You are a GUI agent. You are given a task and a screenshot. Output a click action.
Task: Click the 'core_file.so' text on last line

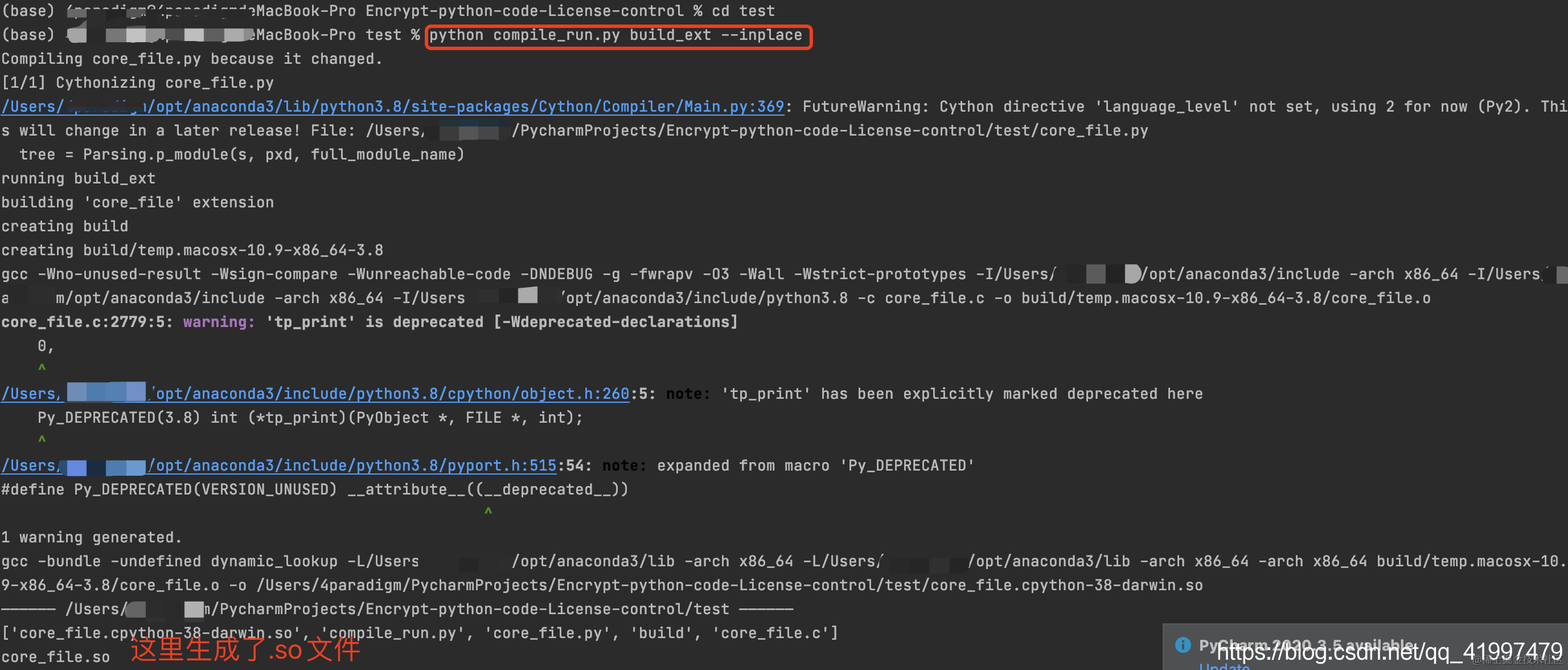point(55,657)
